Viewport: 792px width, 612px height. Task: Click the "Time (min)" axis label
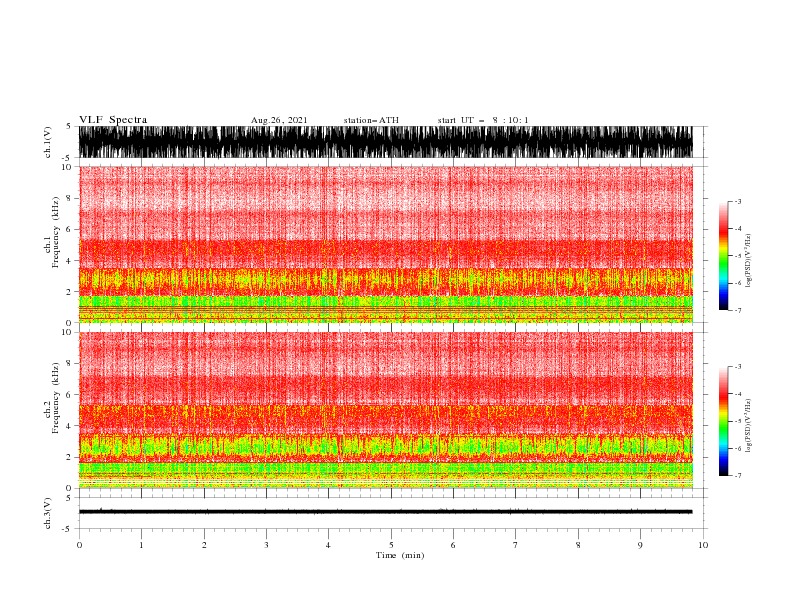(400, 555)
